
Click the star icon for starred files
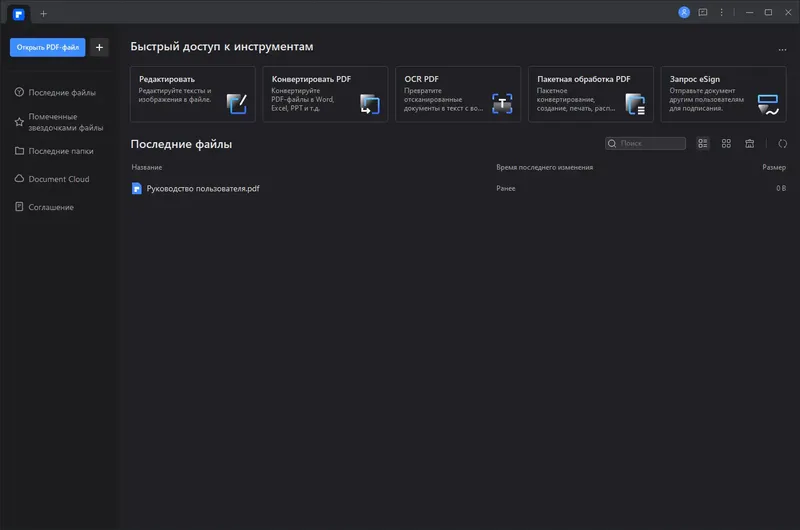click(x=19, y=122)
